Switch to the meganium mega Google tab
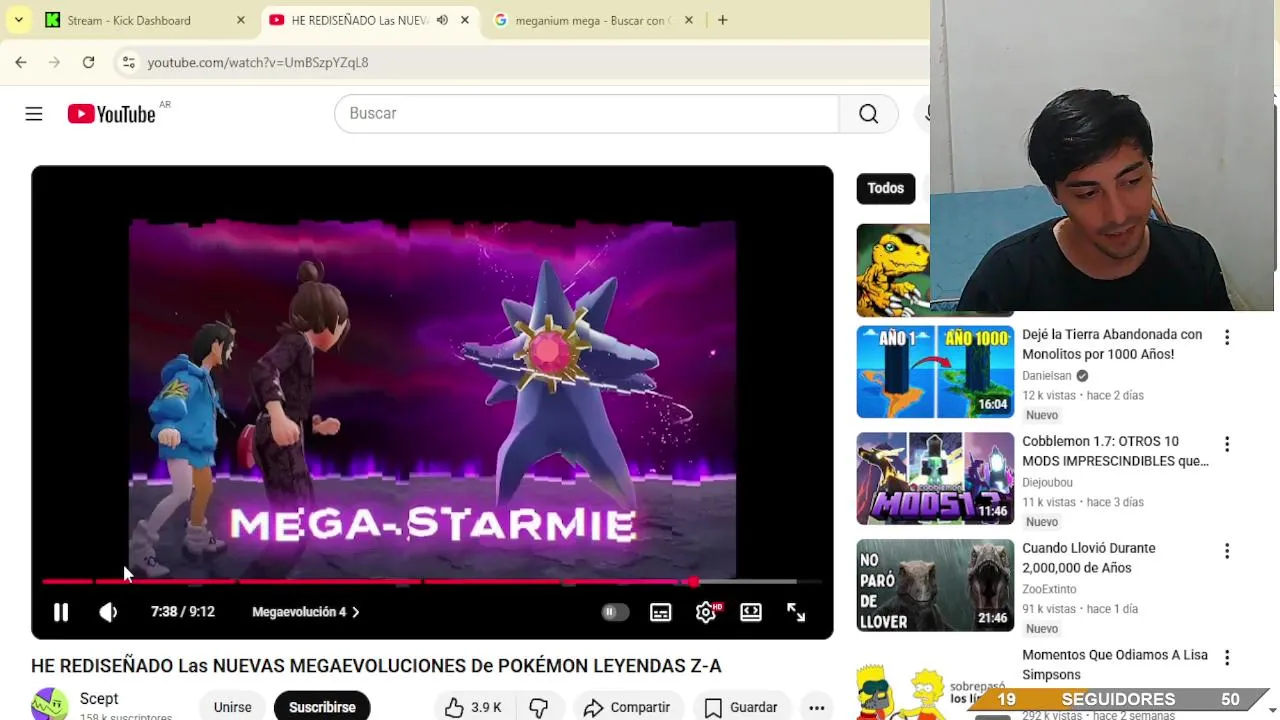The height and width of the screenshot is (720, 1280). pos(592,20)
